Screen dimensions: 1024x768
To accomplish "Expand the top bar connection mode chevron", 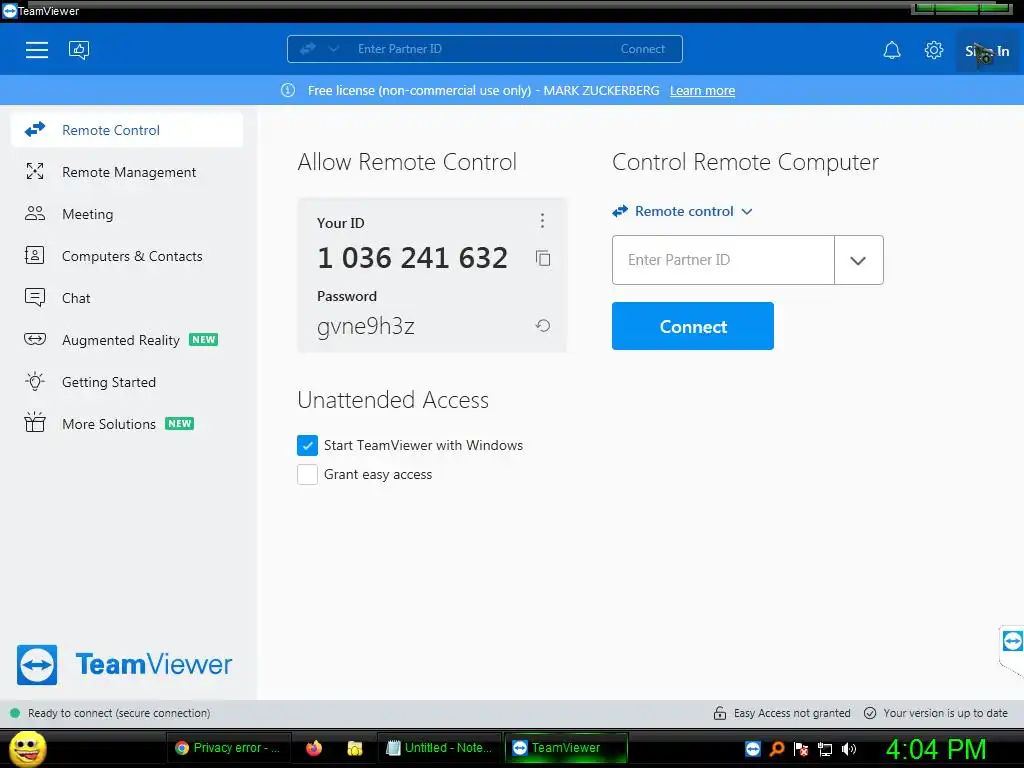I will (x=334, y=49).
